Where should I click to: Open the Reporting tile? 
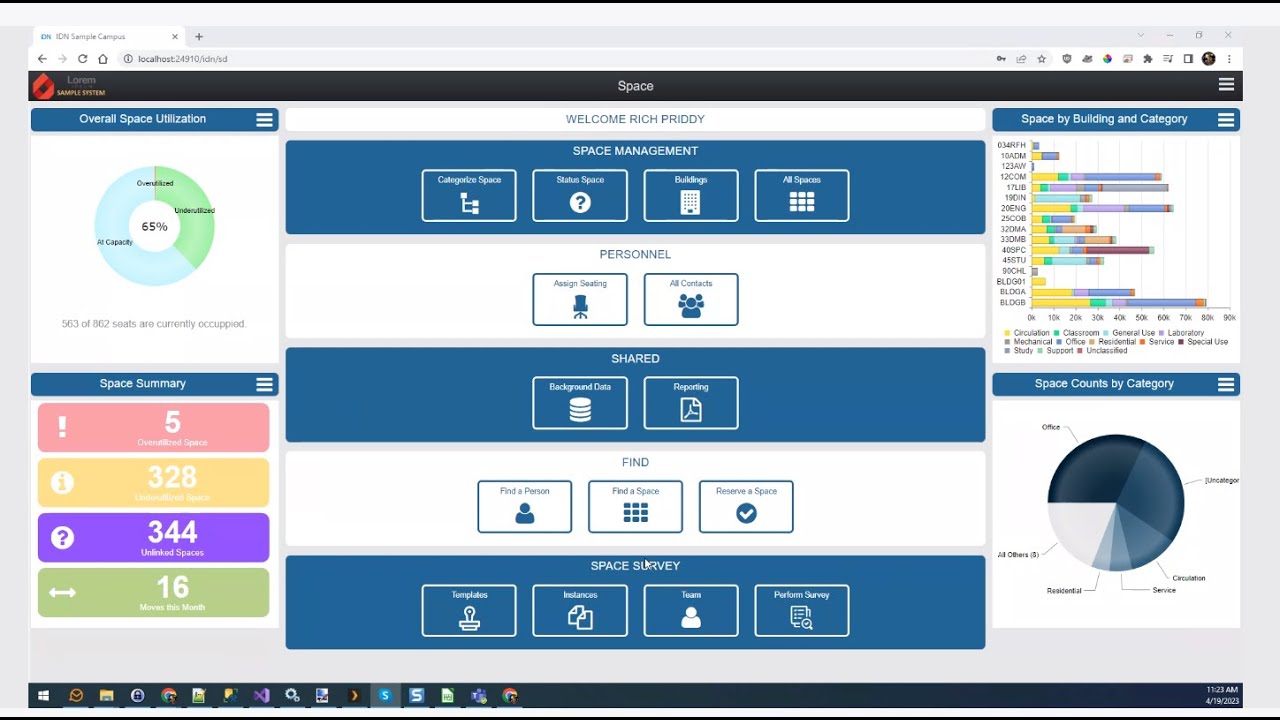691,403
